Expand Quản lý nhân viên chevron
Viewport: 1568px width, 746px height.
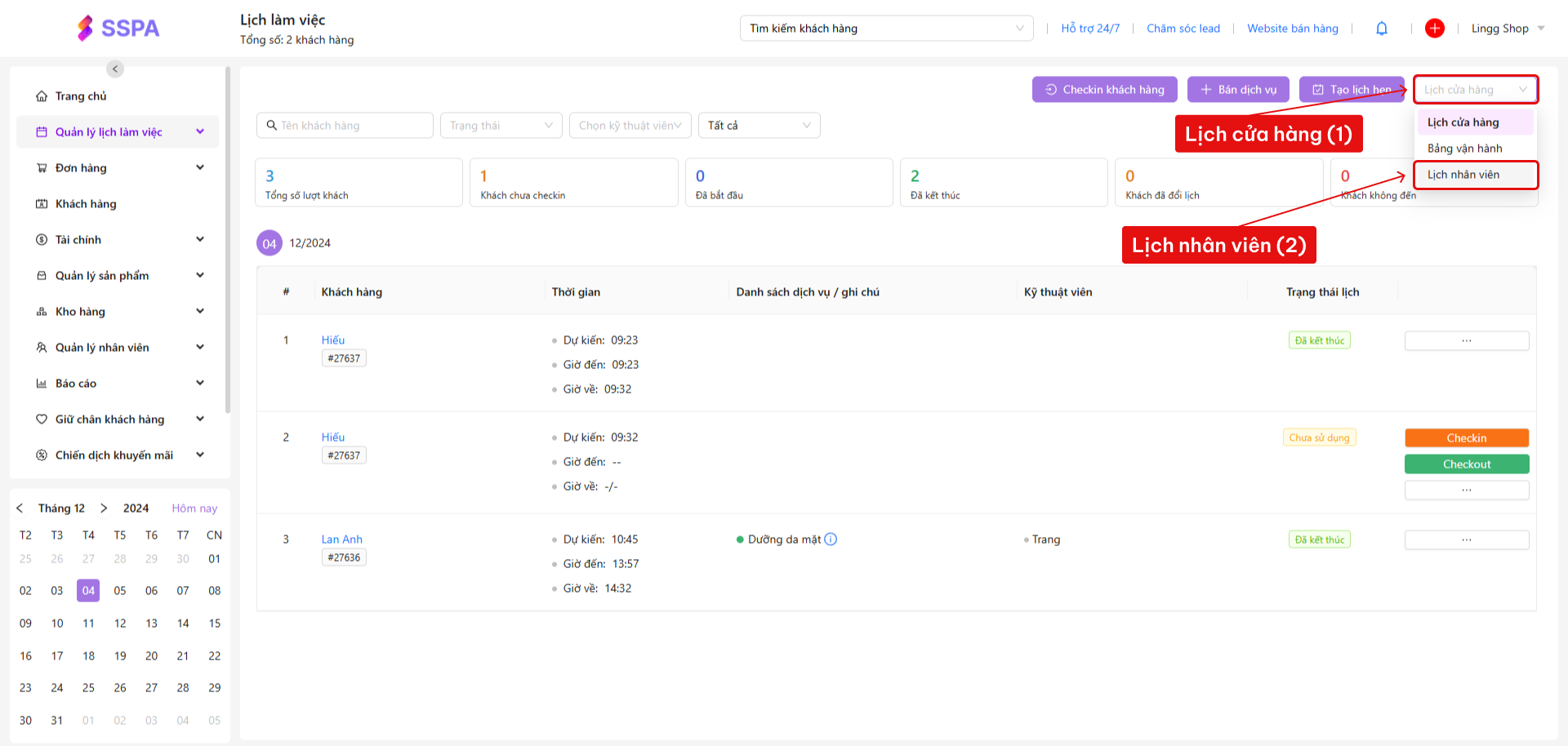pyautogui.click(x=200, y=347)
